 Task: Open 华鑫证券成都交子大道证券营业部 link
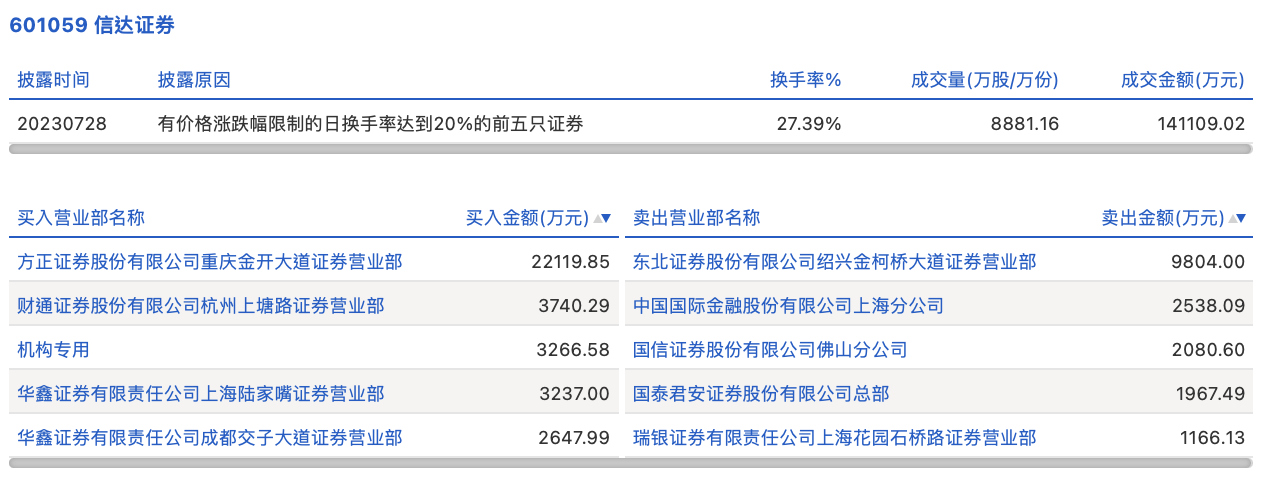click(x=210, y=438)
